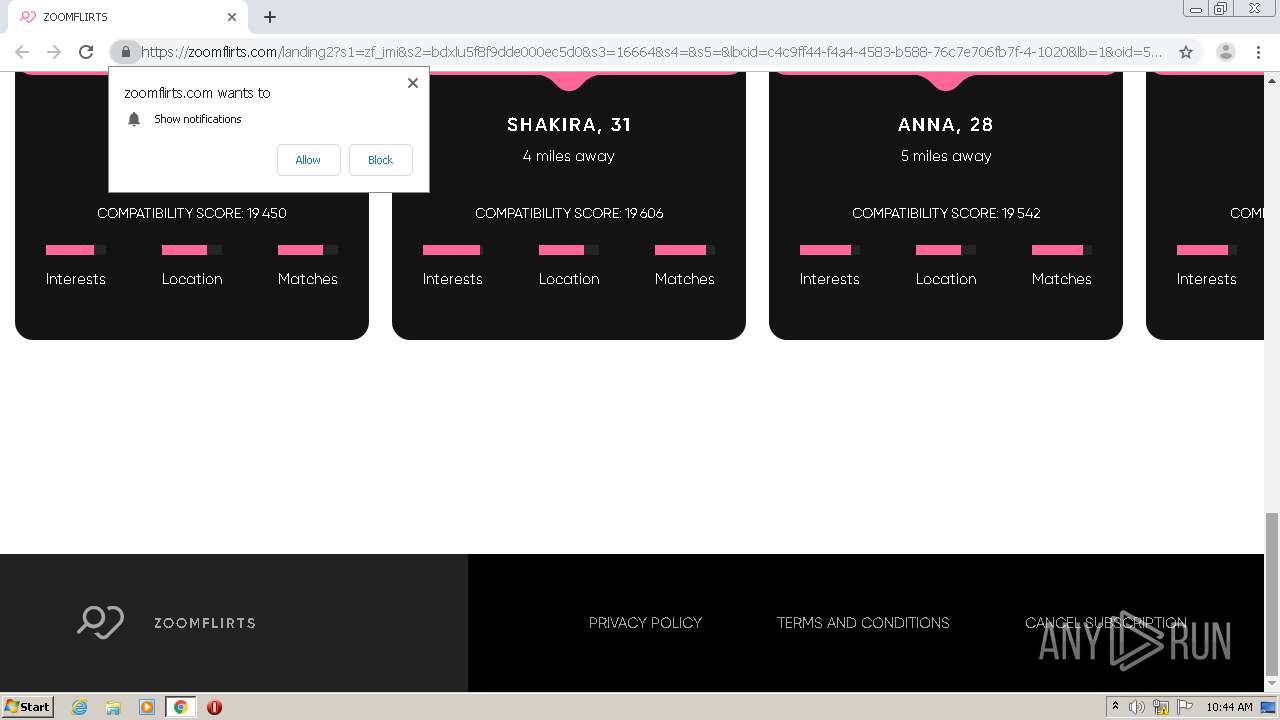Click the address bar URL
Viewport: 1280px width, 720px height.
(652, 52)
